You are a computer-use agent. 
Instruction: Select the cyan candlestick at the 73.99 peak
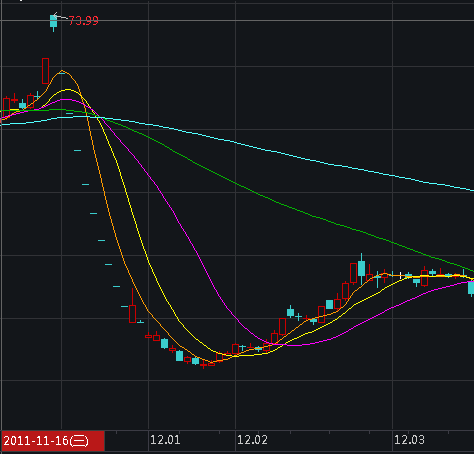point(53,22)
